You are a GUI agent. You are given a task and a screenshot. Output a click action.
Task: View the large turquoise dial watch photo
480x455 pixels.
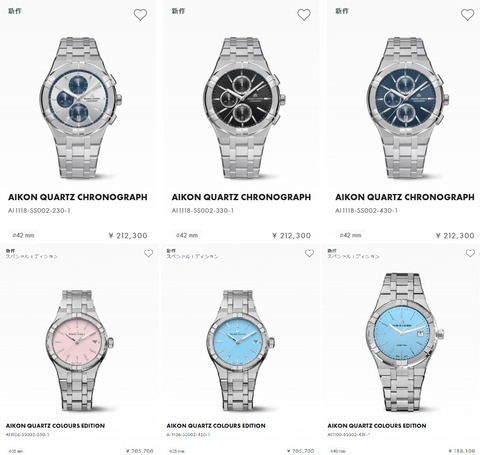(405, 342)
